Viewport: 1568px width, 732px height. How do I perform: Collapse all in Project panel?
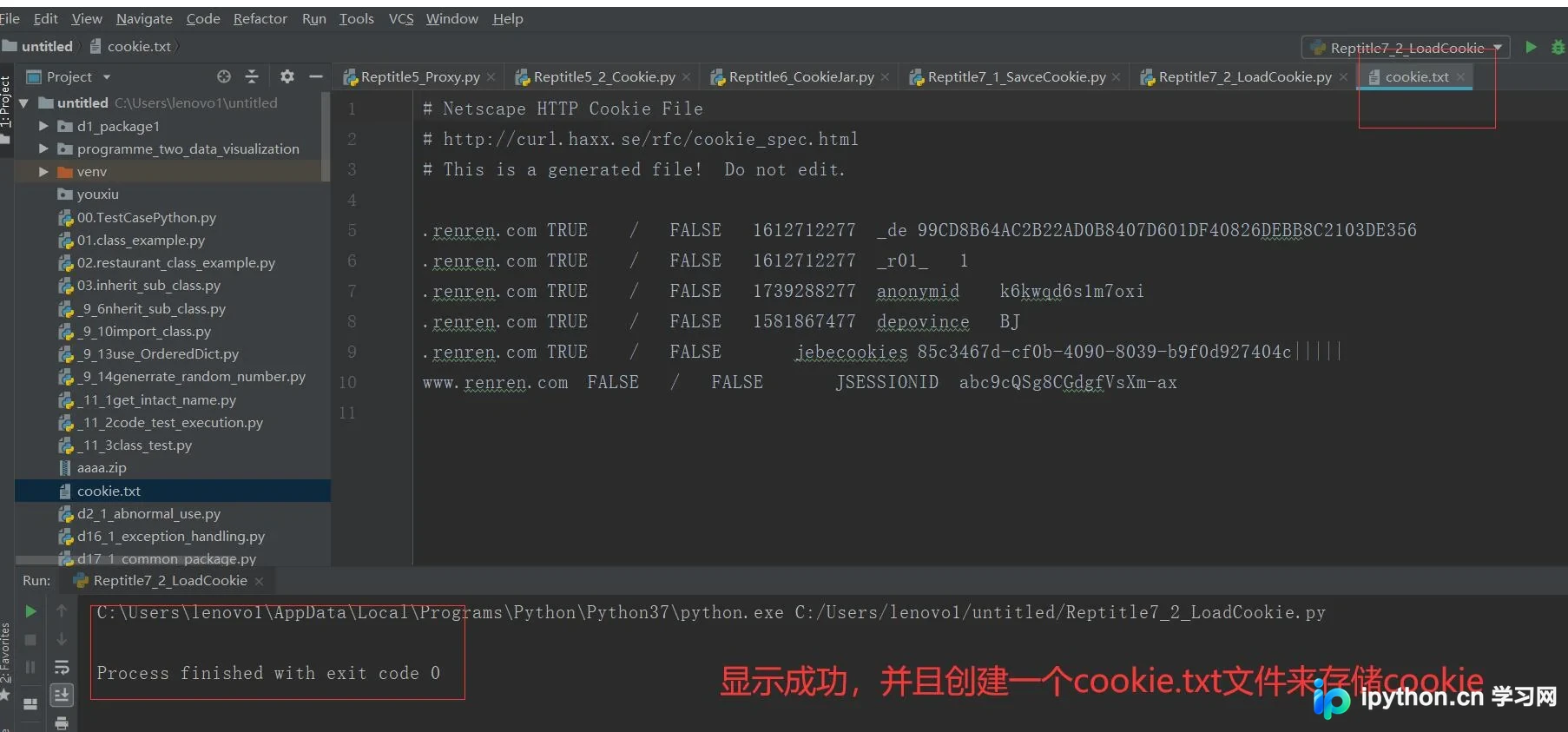[x=252, y=76]
